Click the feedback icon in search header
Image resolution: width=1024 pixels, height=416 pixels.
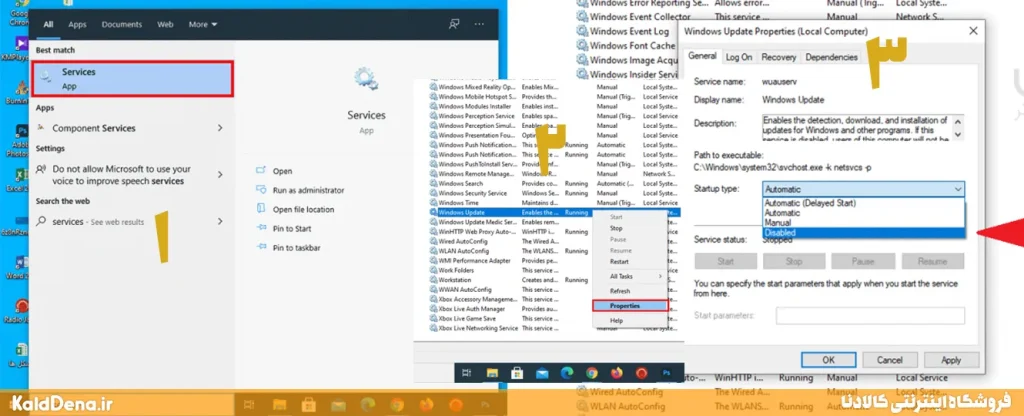point(454,24)
